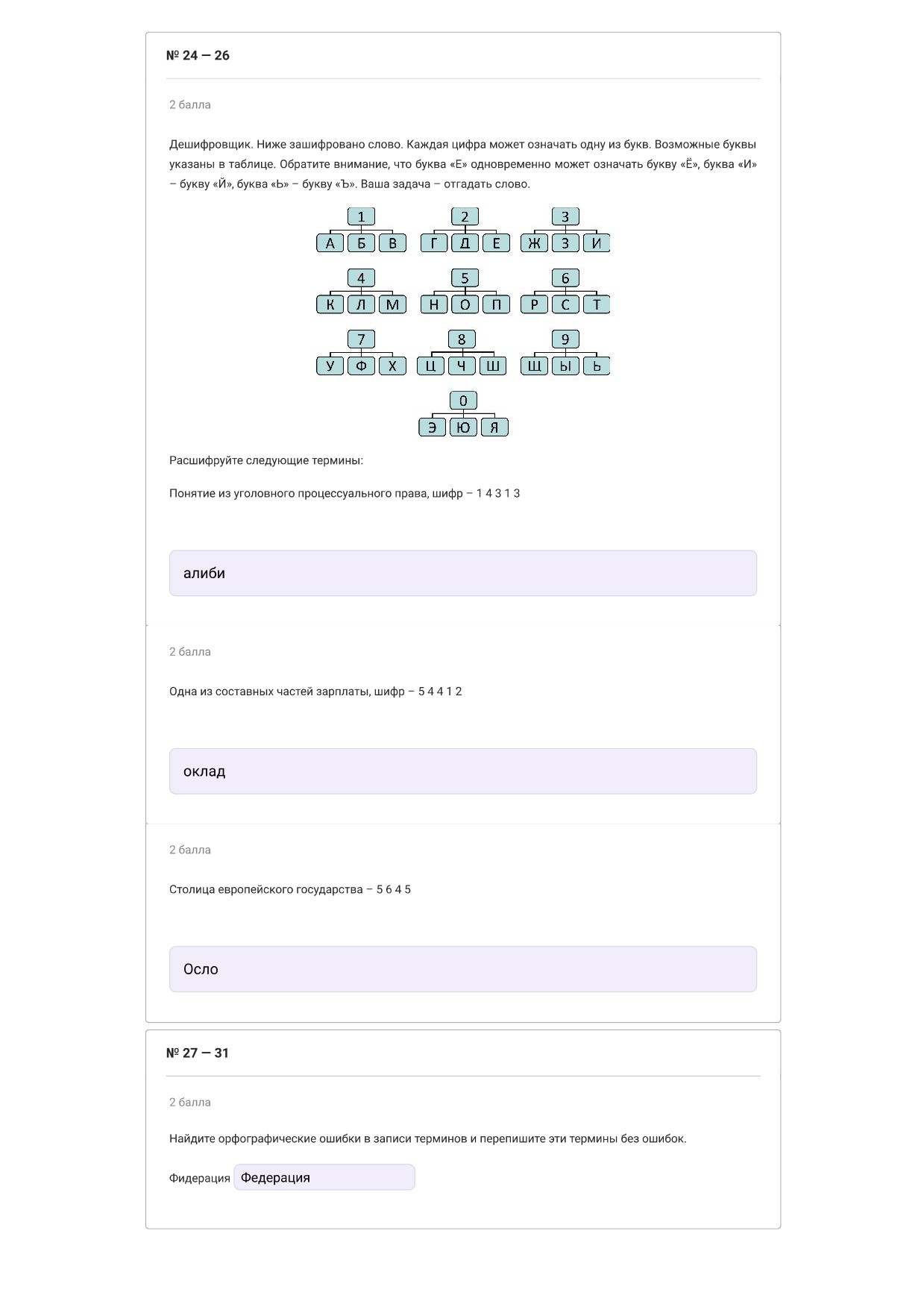This screenshot has width=924, height=1307.
Task: Click the «Столица европейского государства» question text
Action: click(265, 889)
